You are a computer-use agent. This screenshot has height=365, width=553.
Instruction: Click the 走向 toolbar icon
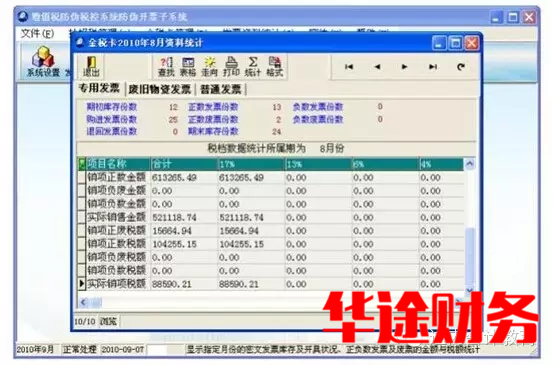click(x=209, y=67)
